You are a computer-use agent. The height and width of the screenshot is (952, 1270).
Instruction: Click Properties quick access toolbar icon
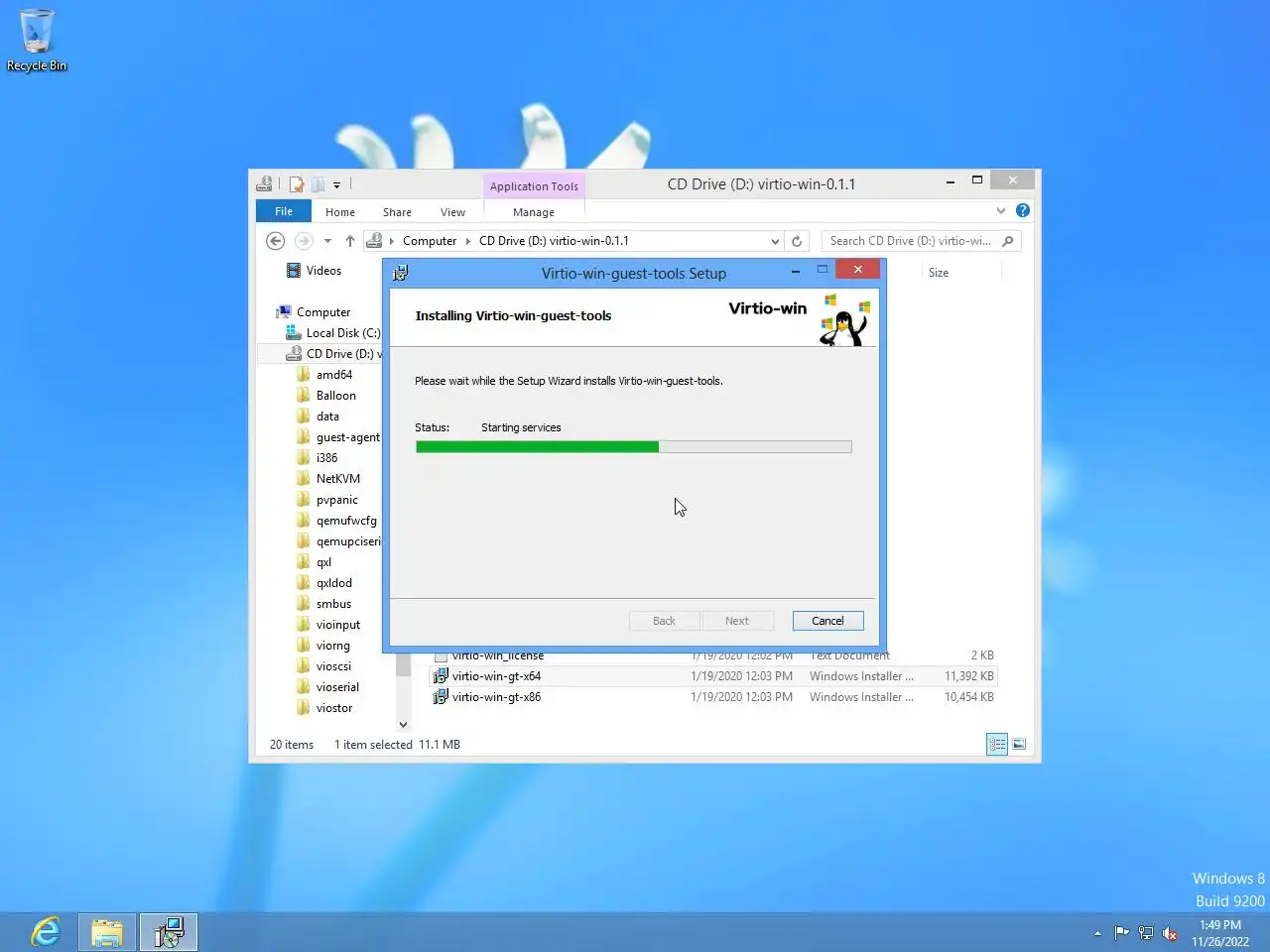tap(297, 184)
